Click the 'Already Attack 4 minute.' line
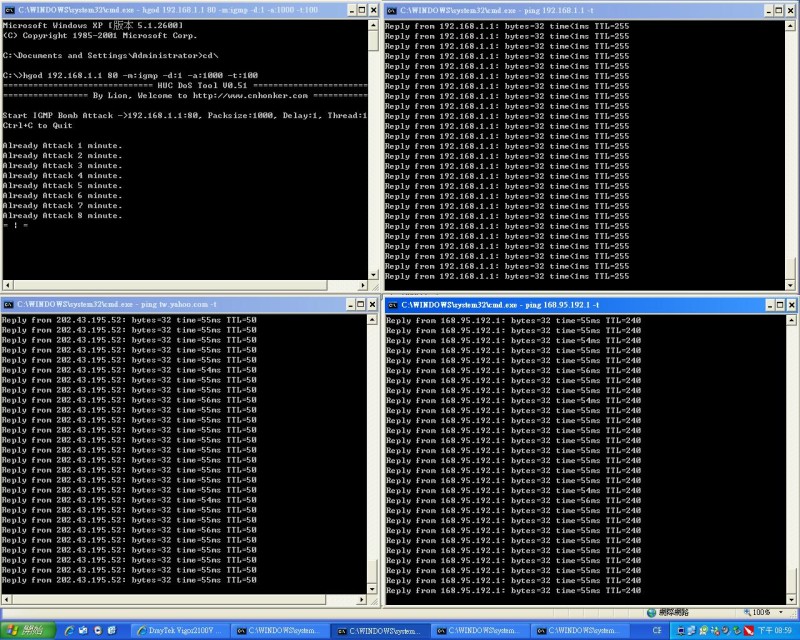Viewport: 800px width, 640px height. 62,176
